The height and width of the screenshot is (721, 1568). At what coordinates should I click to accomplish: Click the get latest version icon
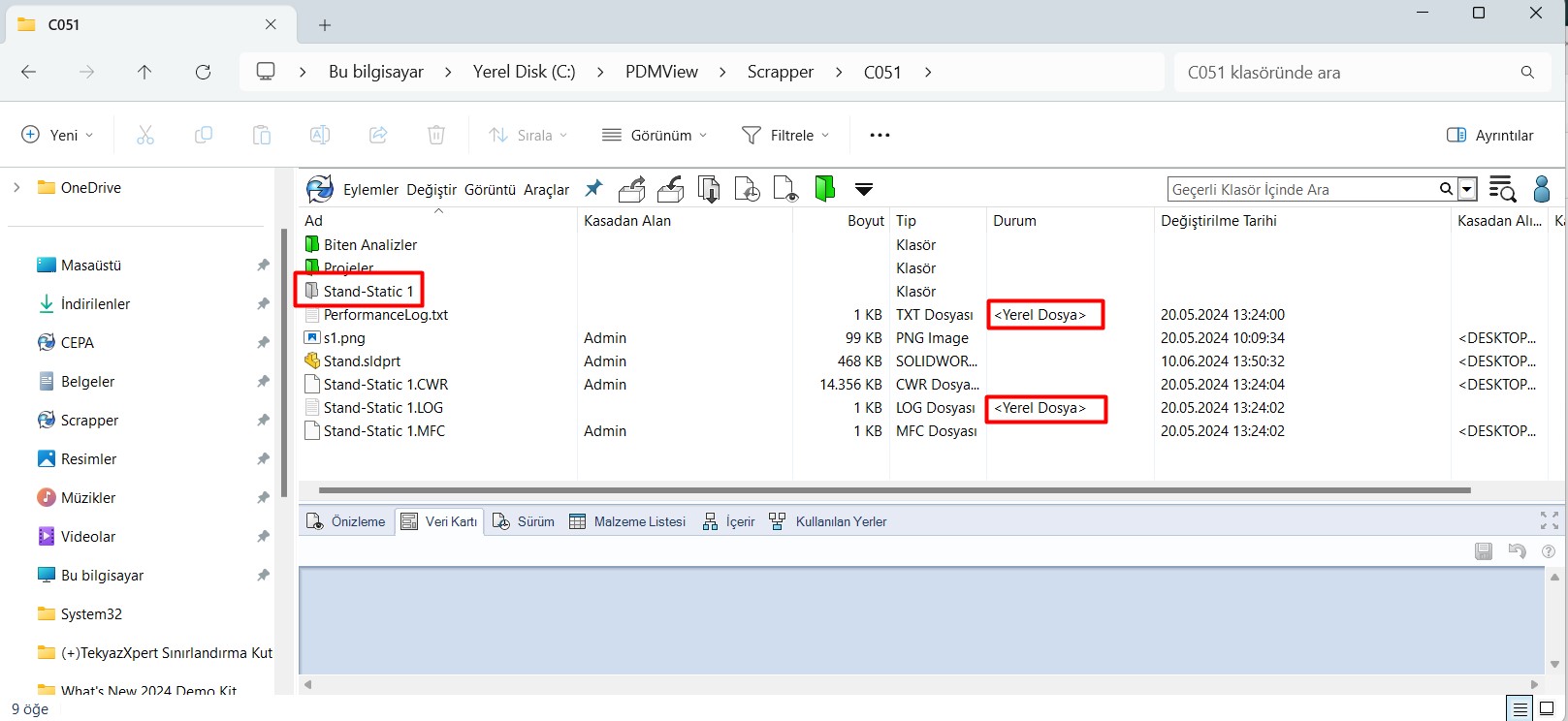[x=709, y=189]
